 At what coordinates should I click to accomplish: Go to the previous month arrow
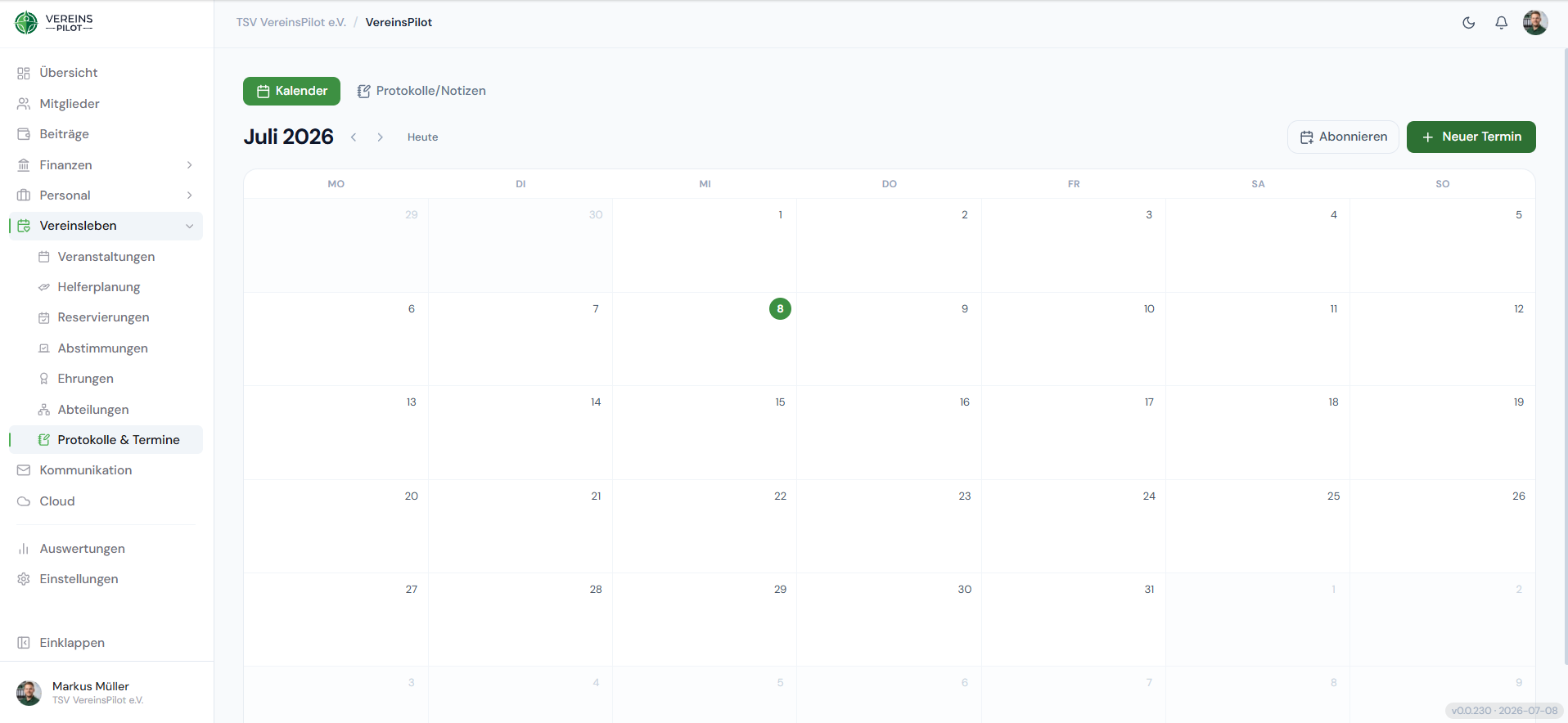pos(354,137)
